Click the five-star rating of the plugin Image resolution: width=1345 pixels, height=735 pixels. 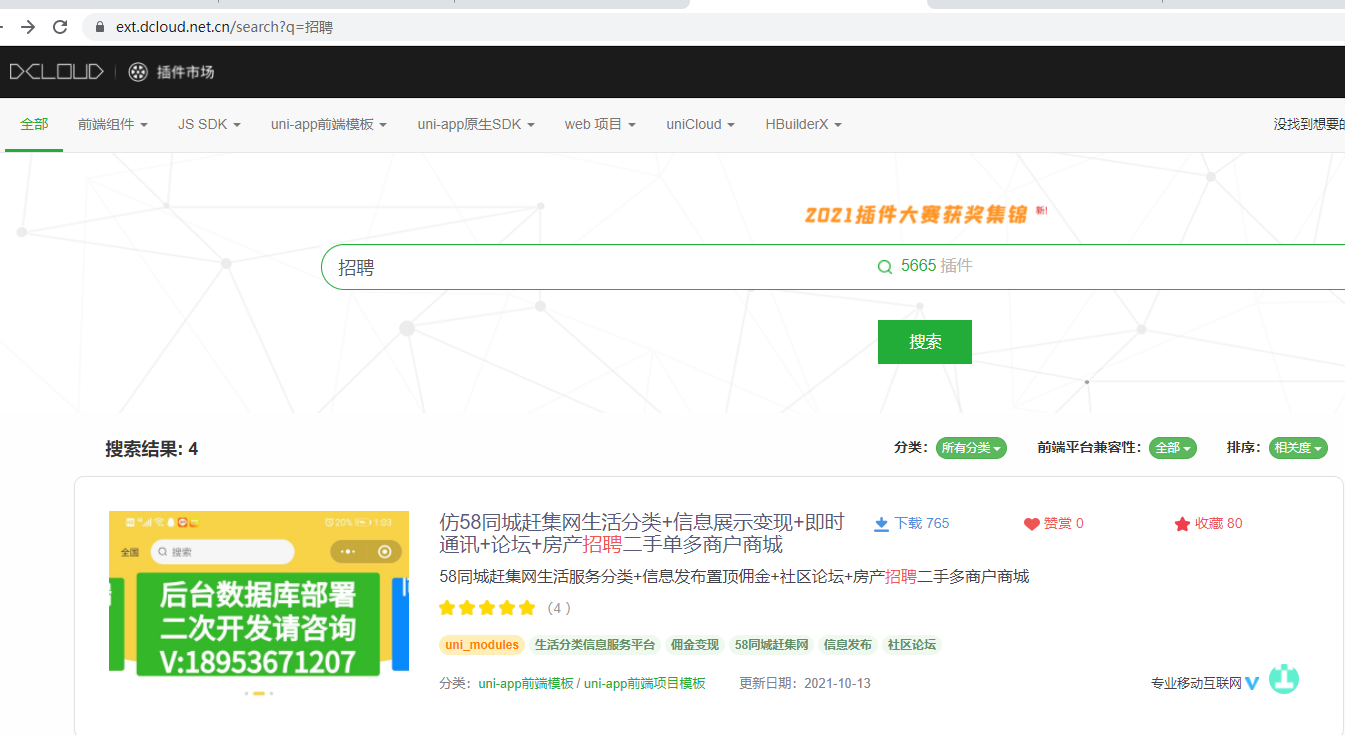(x=487, y=608)
